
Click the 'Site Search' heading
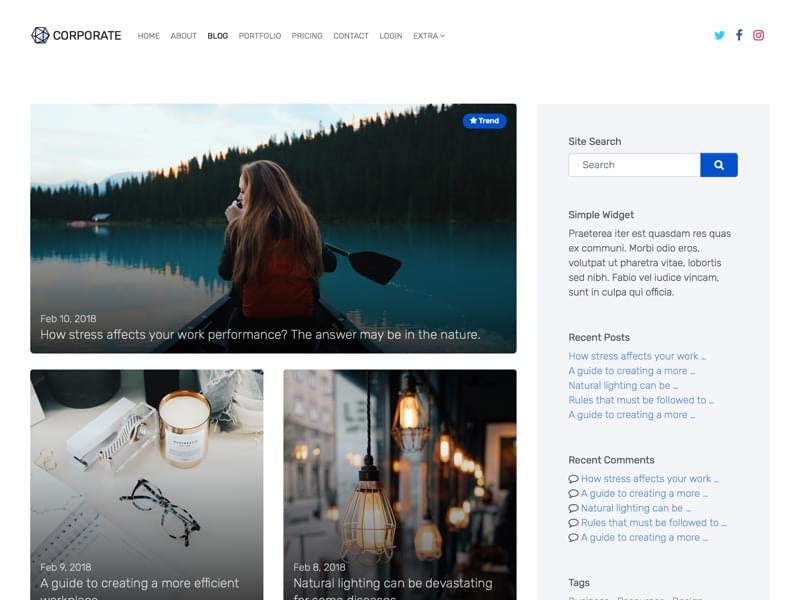pos(595,142)
